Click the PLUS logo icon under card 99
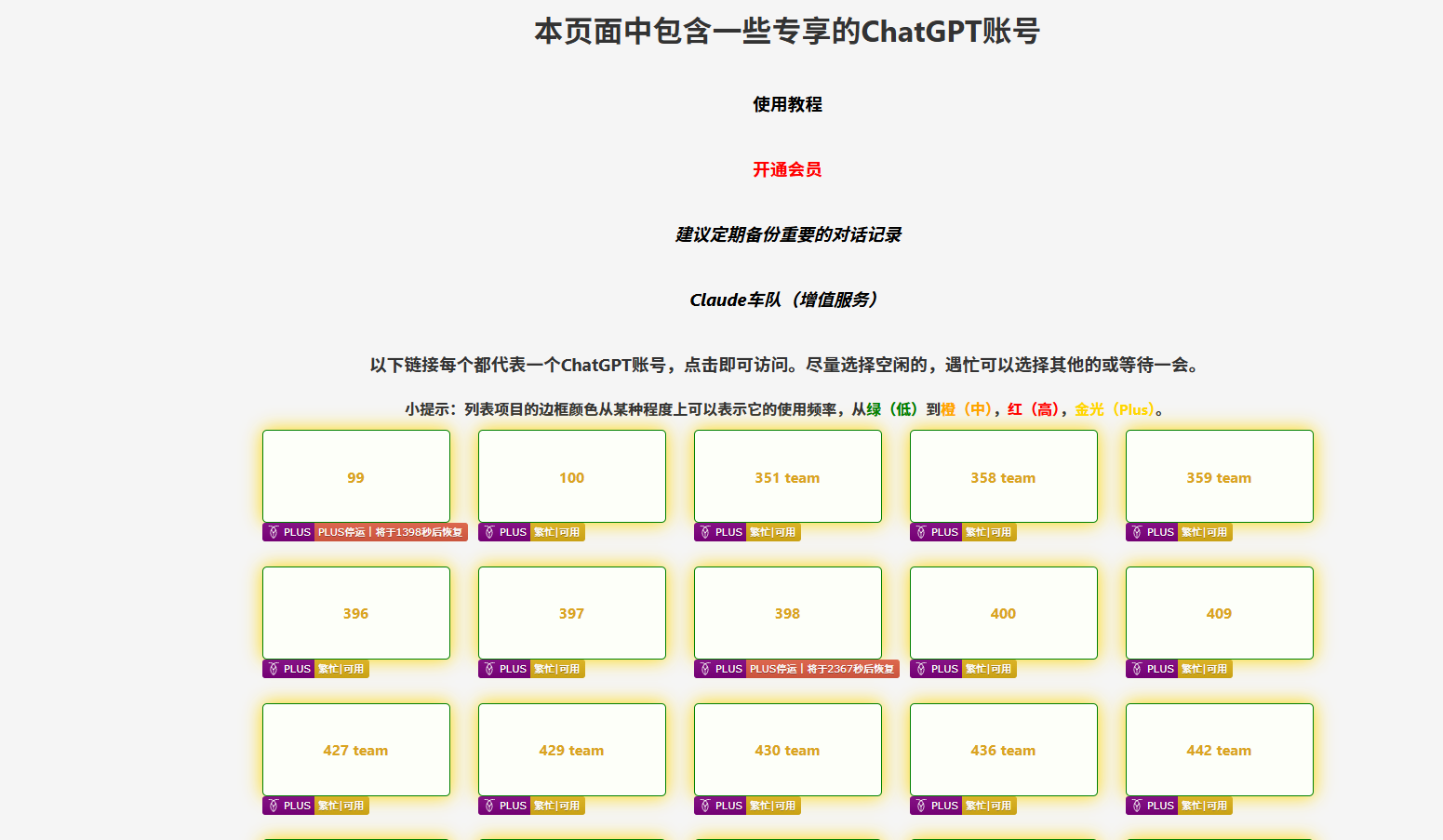 (274, 532)
